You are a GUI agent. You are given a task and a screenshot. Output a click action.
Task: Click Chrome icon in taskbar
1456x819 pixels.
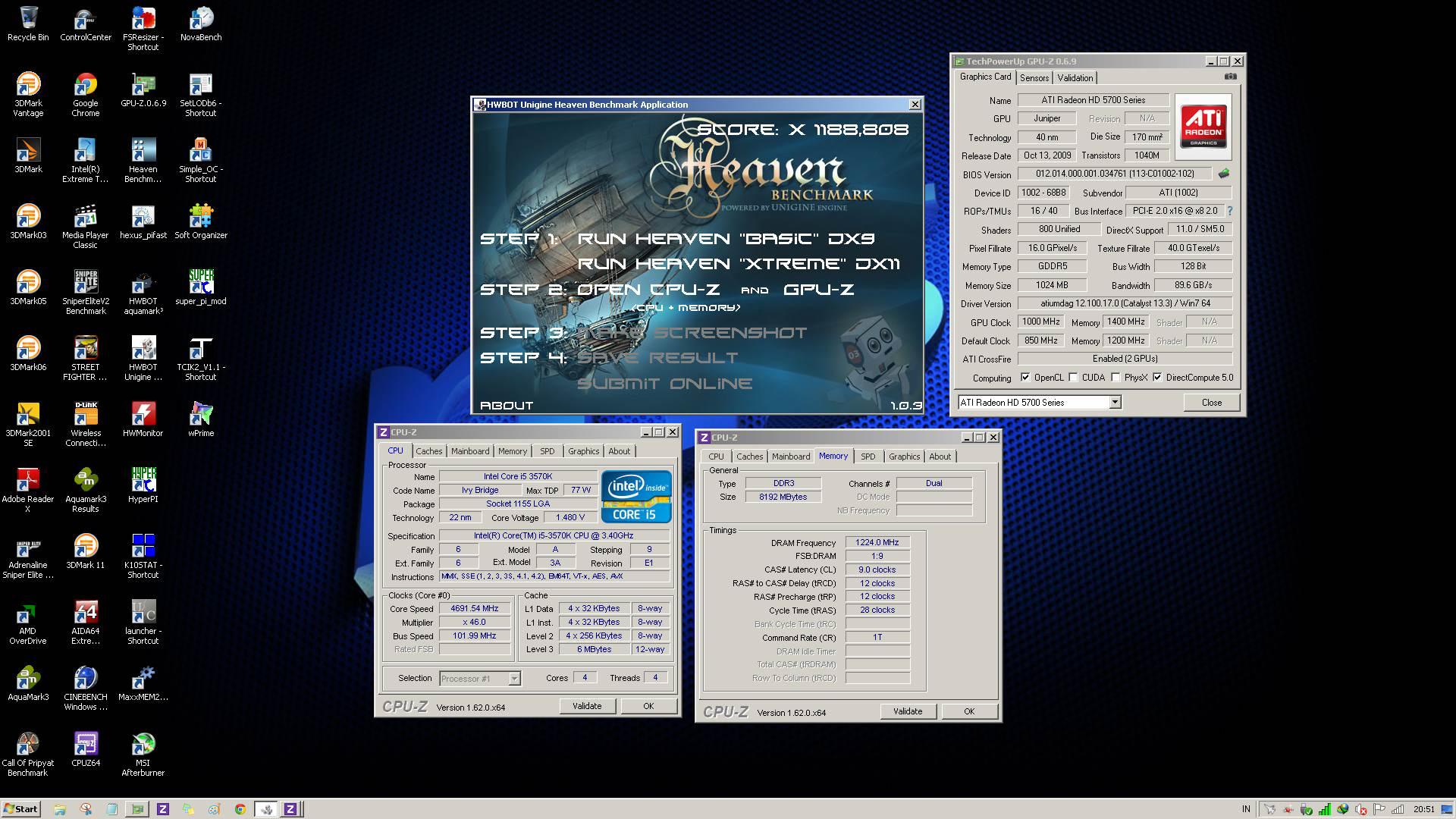click(x=240, y=809)
